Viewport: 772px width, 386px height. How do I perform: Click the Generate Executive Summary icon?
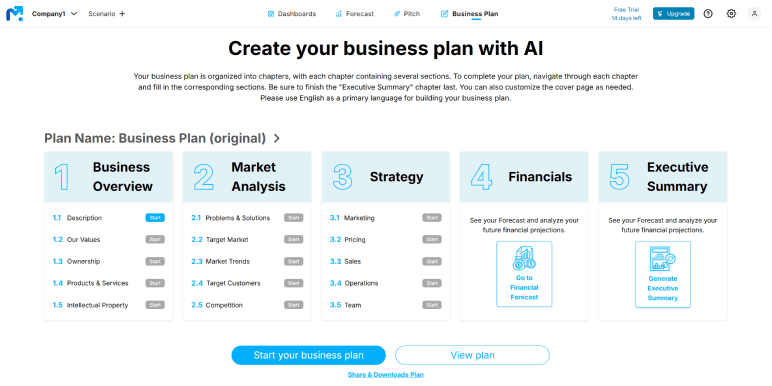pyautogui.click(x=663, y=259)
